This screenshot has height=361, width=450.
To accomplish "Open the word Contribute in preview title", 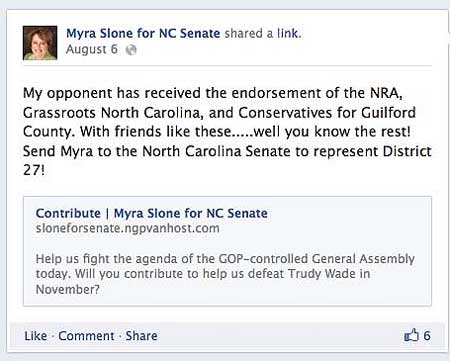I will point(68,213).
